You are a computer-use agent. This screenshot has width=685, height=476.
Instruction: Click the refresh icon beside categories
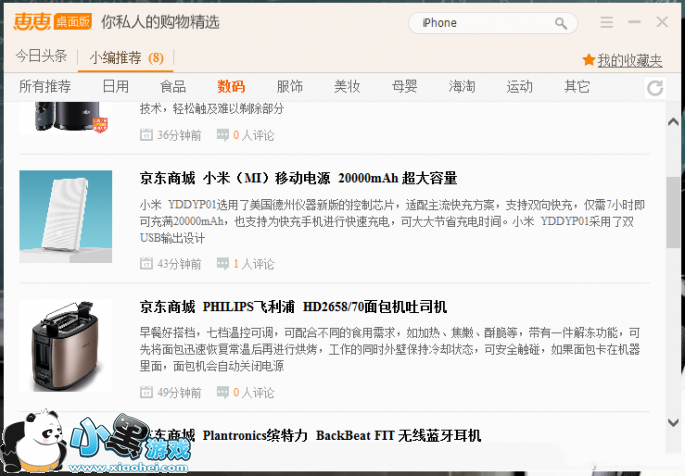(x=655, y=88)
